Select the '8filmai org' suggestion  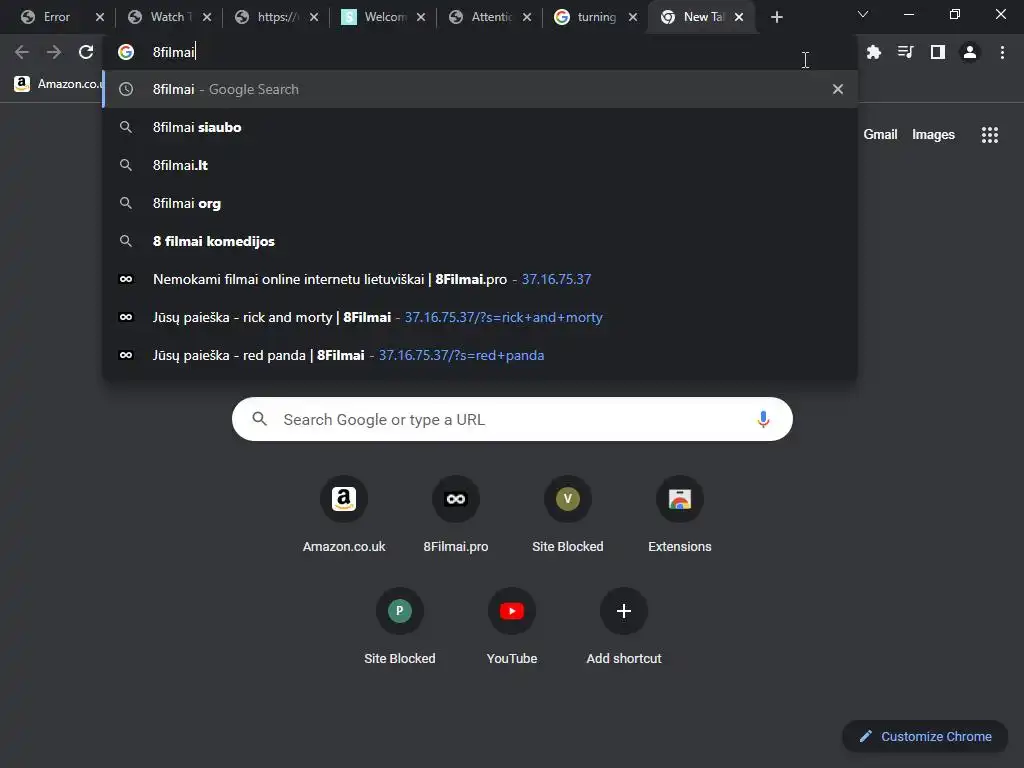(480, 203)
